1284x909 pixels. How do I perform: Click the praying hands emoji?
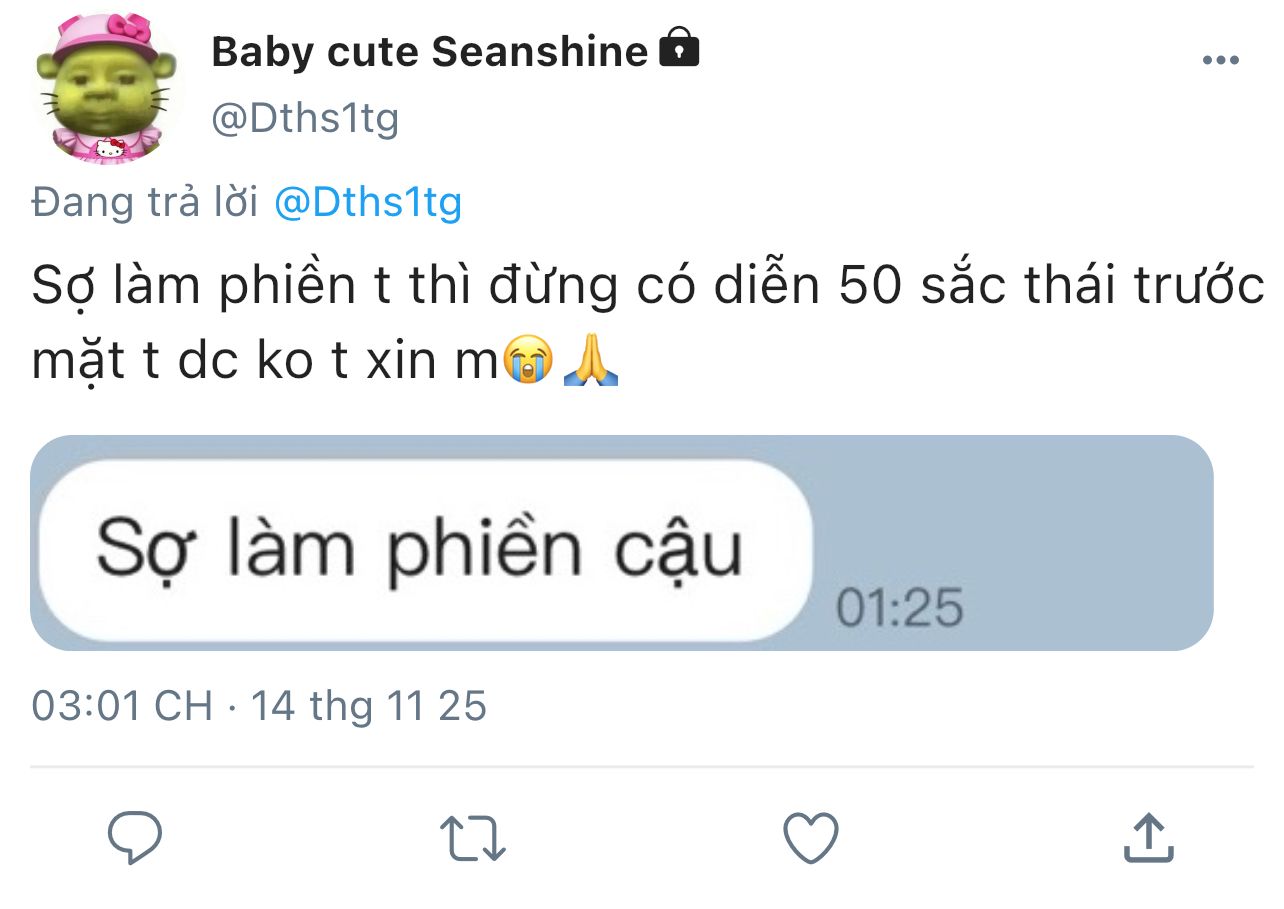[591, 361]
